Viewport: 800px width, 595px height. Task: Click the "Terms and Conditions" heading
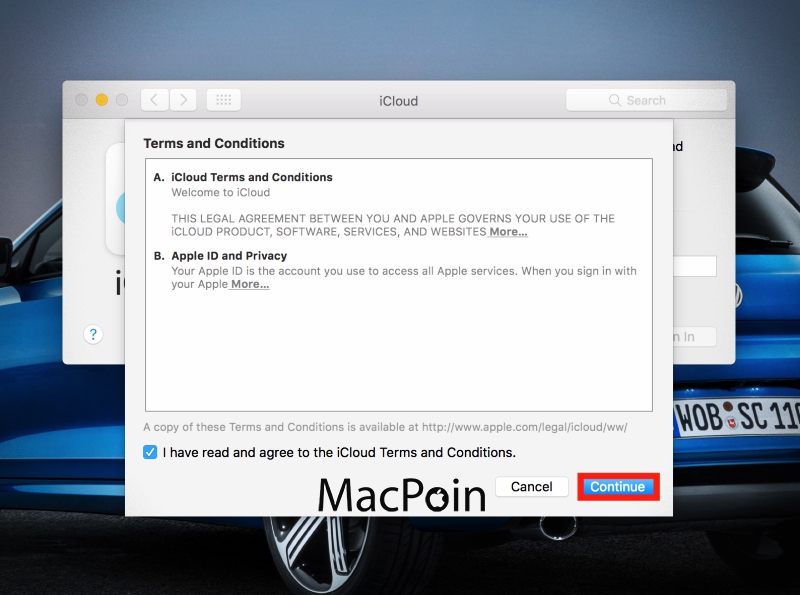214,143
